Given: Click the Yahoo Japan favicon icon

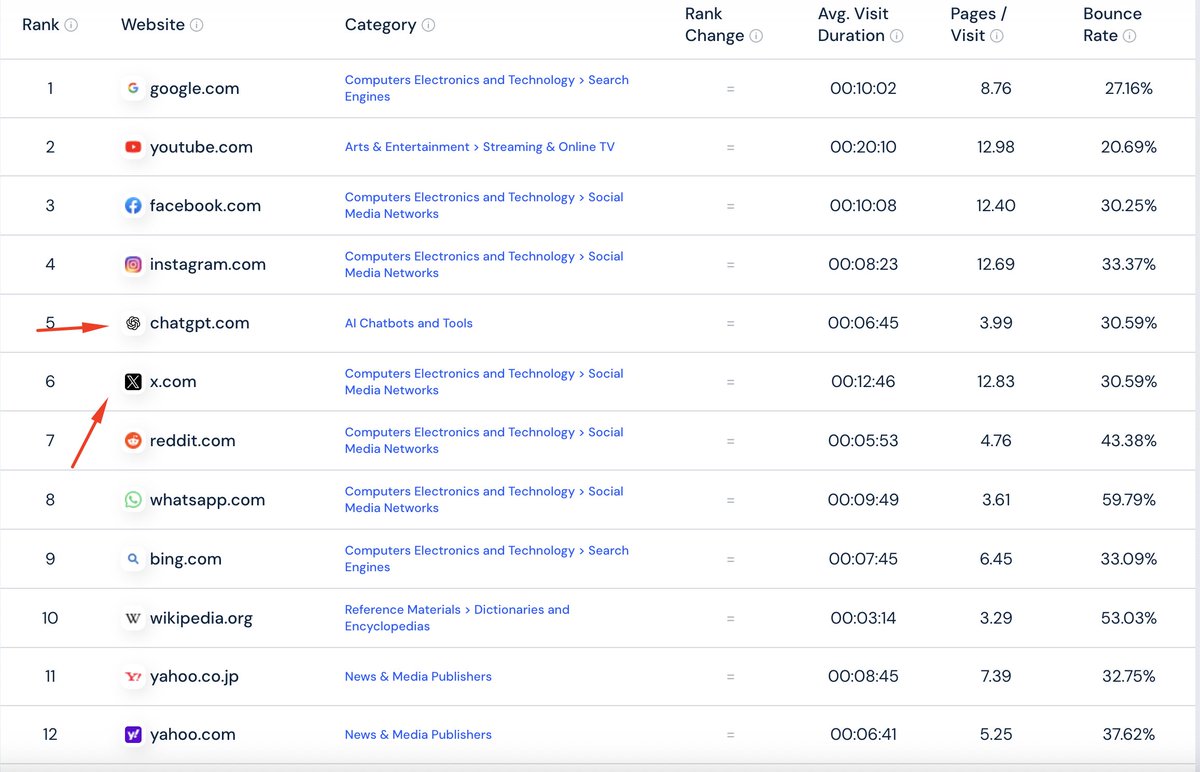Looking at the screenshot, I should [x=133, y=676].
